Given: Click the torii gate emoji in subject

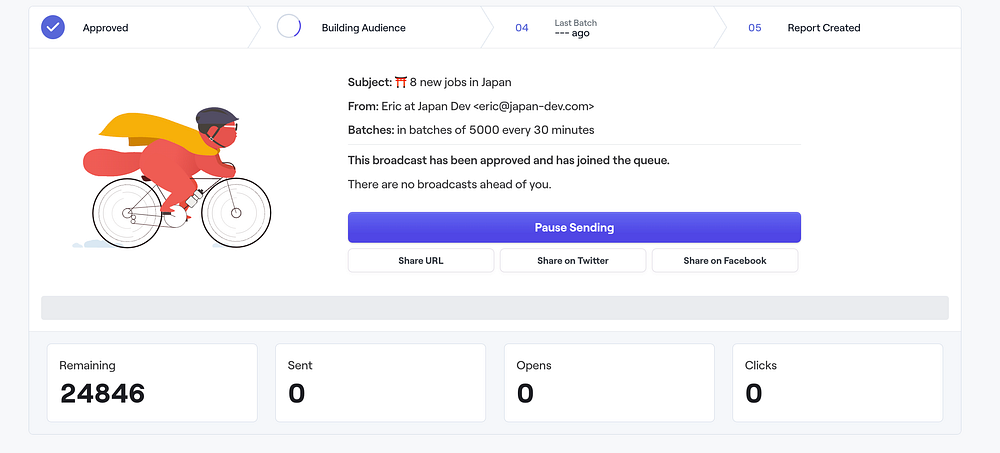Looking at the screenshot, I should [401, 82].
